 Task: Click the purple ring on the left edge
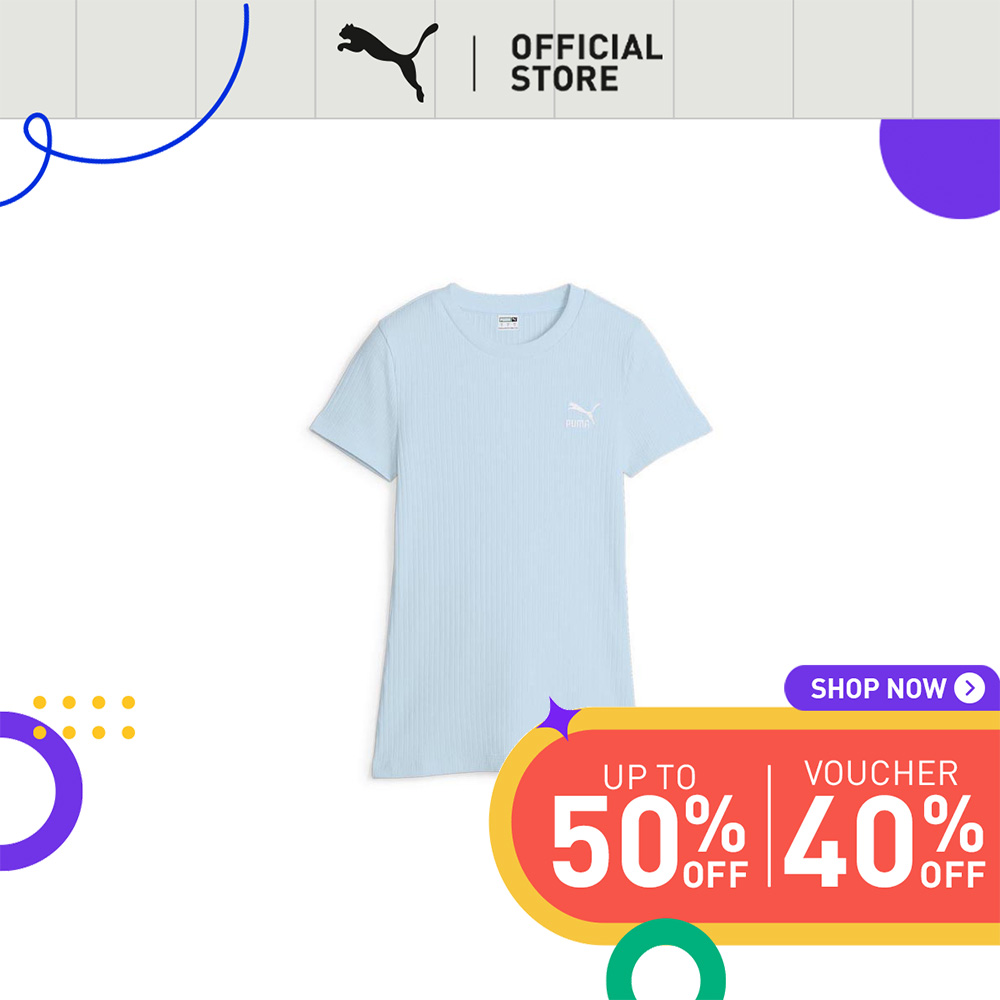click(x=40, y=791)
